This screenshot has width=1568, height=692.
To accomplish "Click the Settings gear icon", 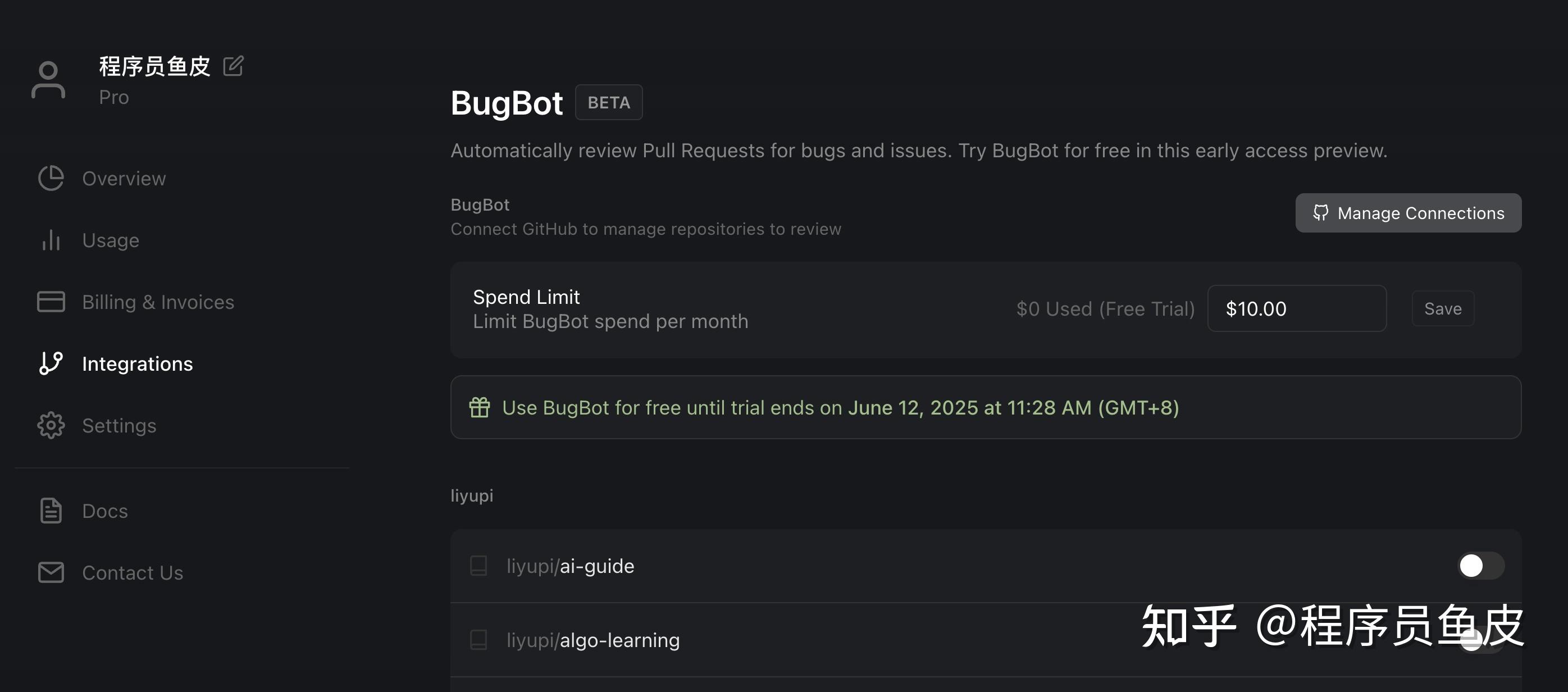I will pyautogui.click(x=51, y=425).
